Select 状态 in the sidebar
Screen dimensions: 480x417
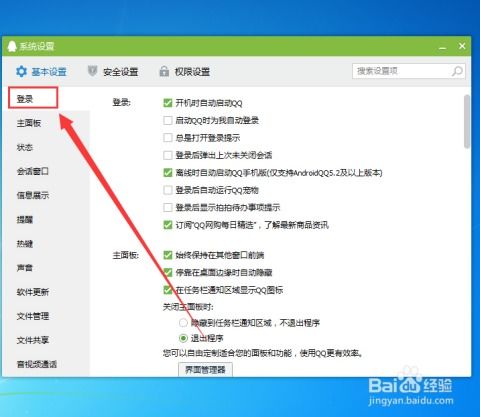25,147
